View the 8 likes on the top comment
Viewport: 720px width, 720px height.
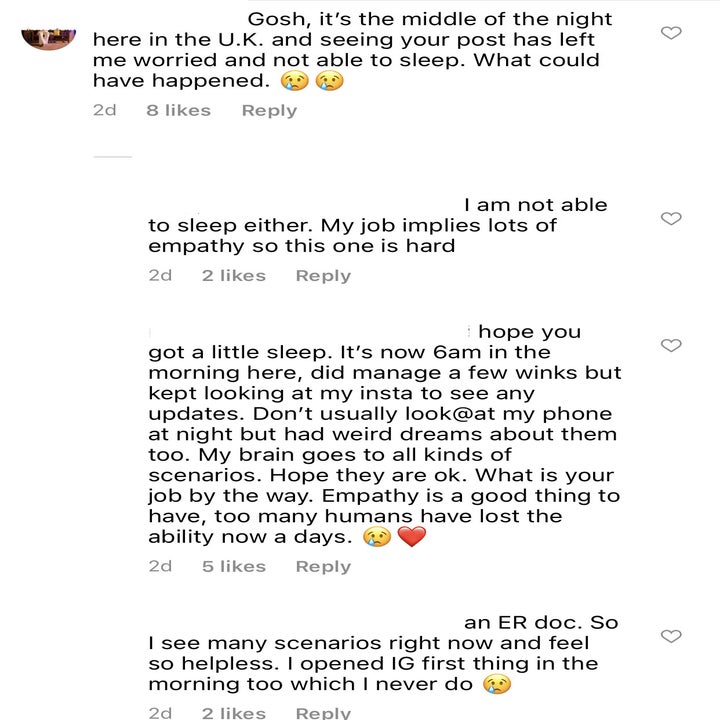(x=178, y=110)
